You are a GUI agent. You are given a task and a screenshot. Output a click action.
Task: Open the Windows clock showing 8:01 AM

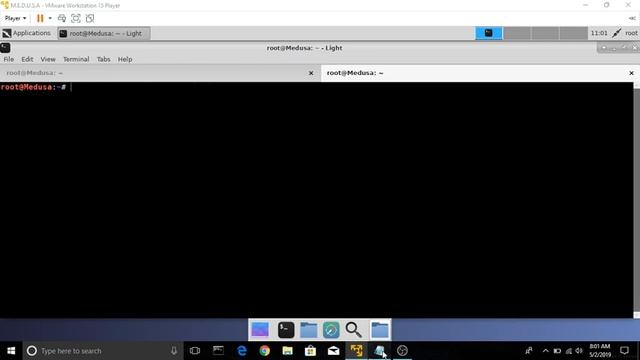600,351
